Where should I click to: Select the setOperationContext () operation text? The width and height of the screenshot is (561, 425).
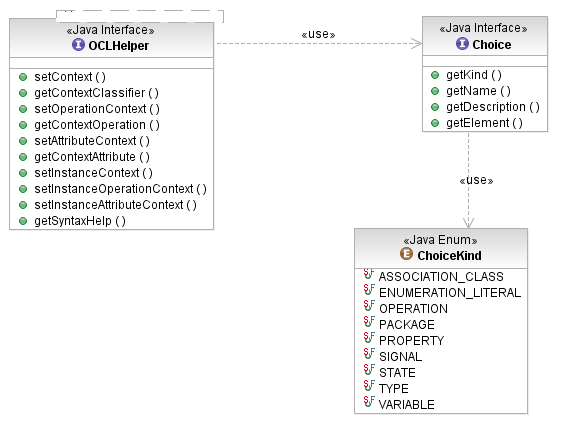97,109
